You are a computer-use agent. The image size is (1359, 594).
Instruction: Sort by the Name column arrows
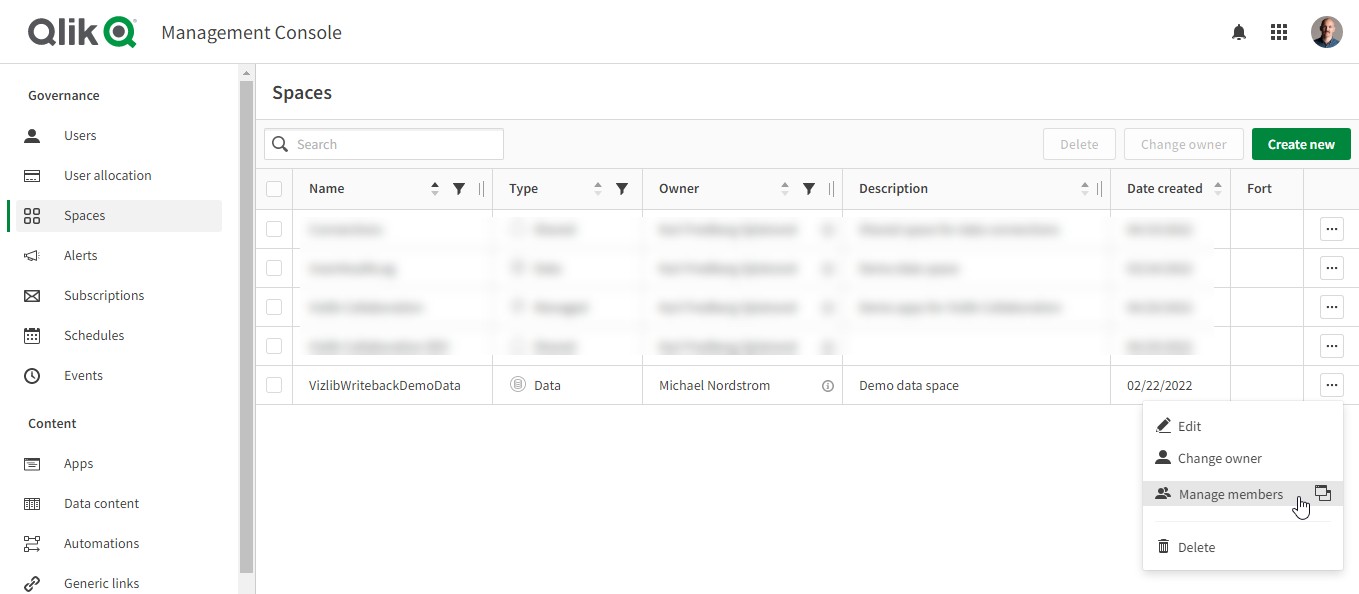click(x=435, y=188)
